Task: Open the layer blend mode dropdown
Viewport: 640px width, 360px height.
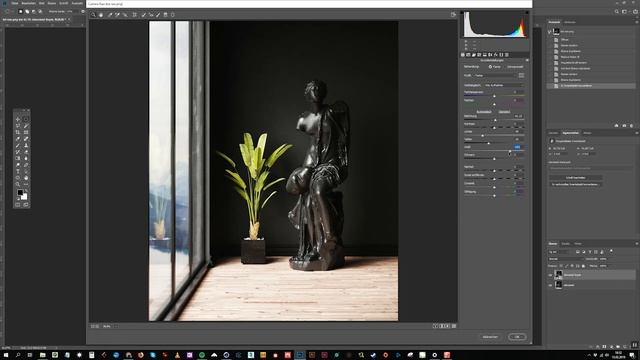Action: click(x=566, y=259)
